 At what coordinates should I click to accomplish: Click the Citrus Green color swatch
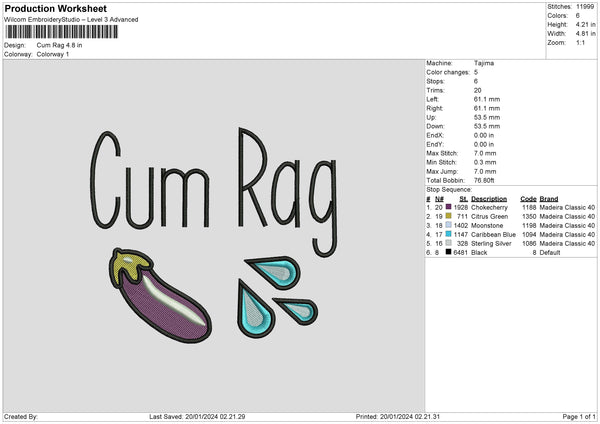point(448,216)
